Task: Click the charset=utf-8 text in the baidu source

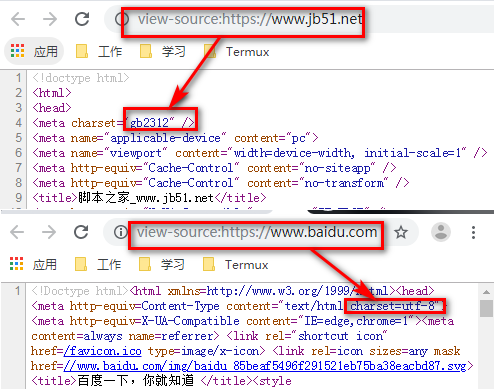Action: point(393,306)
